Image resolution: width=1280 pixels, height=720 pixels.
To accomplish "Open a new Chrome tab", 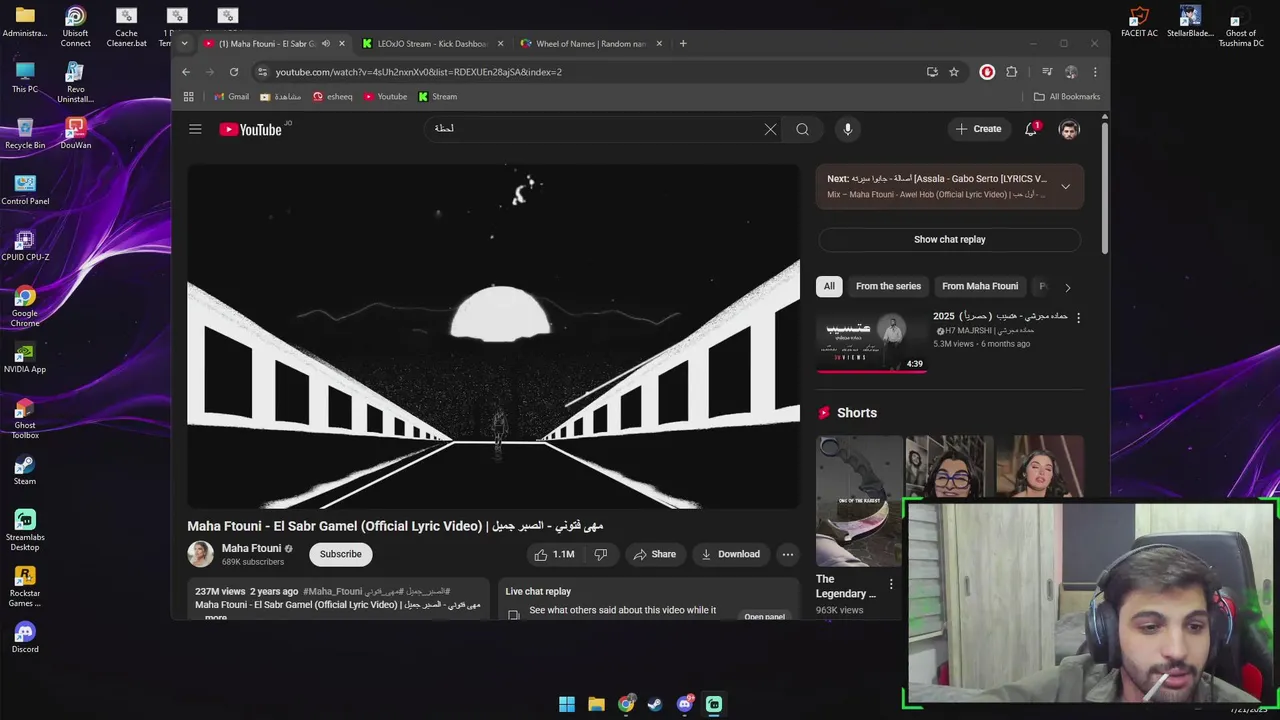I will 683,44.
